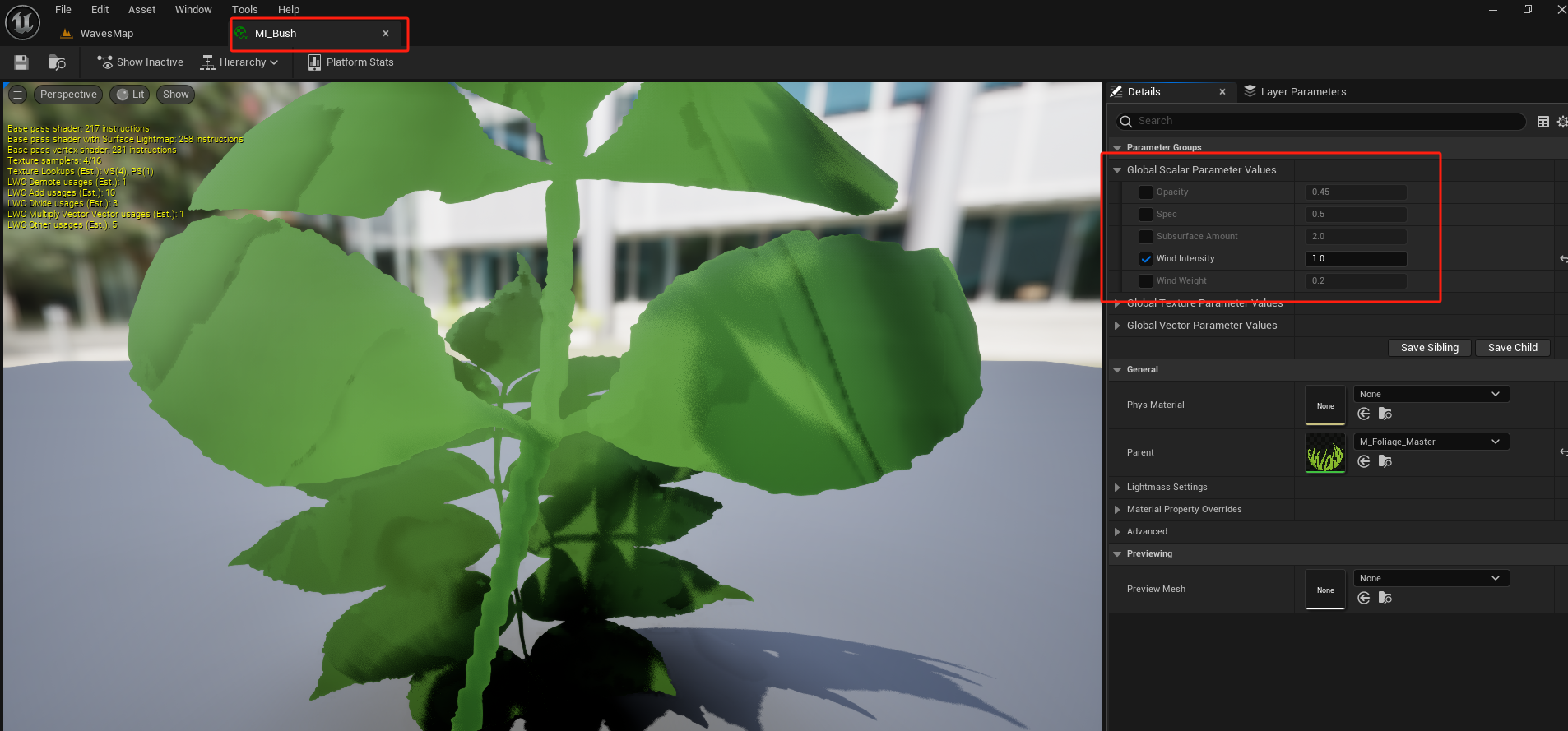The width and height of the screenshot is (1568, 731).
Task: Open the viewport Show menu
Action: pos(175,95)
